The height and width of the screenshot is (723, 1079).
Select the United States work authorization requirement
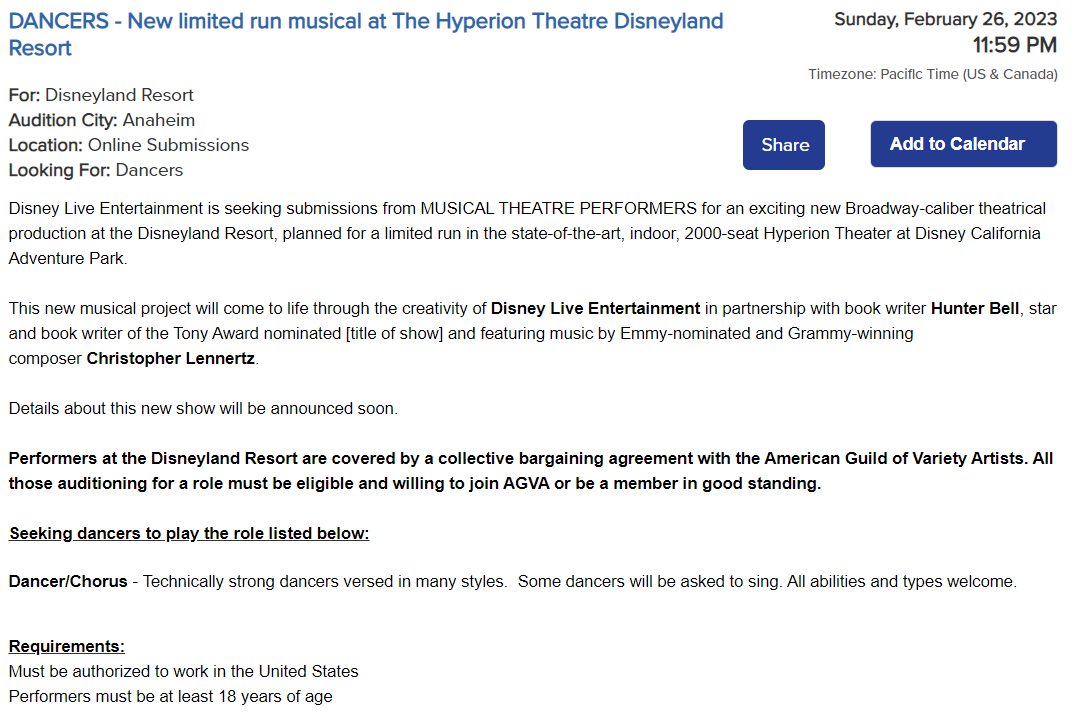click(x=183, y=671)
